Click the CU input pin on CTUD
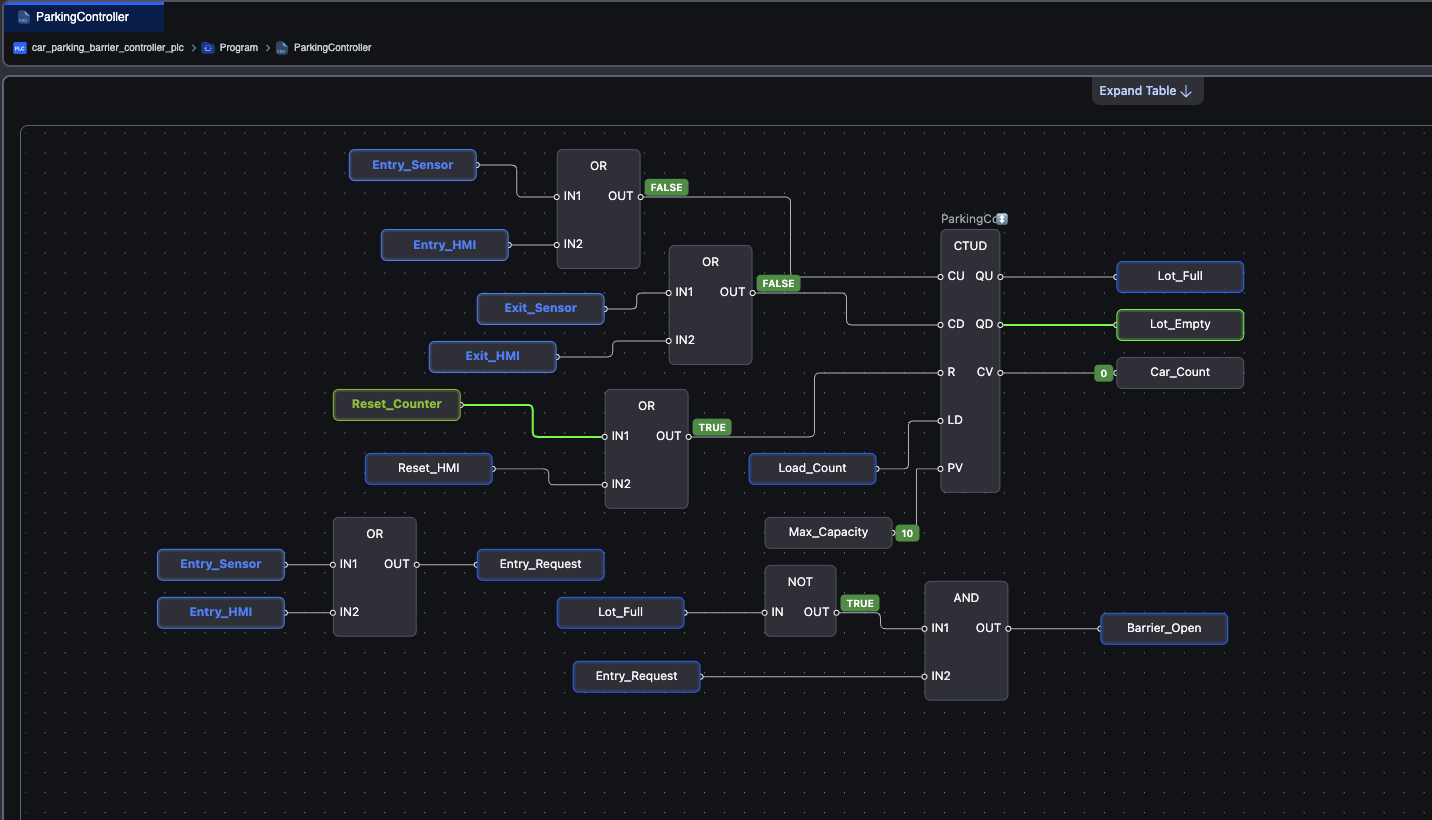1432x820 pixels. 941,276
